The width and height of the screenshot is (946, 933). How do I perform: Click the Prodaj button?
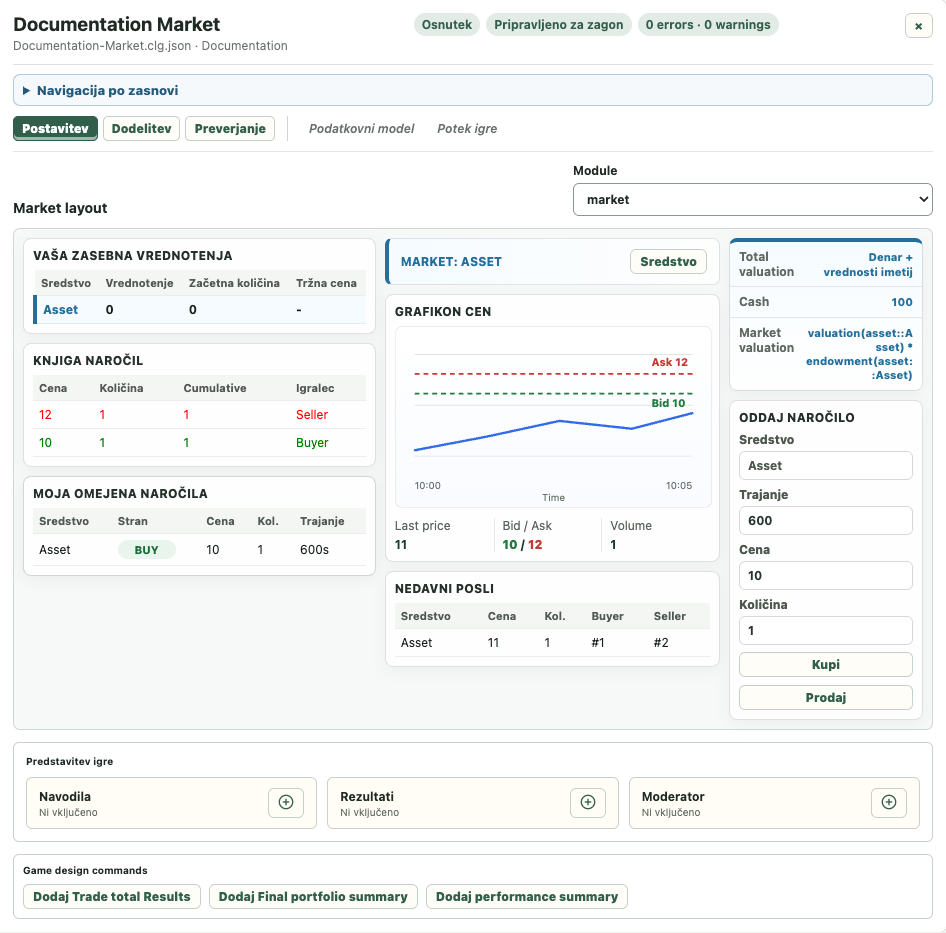(825, 698)
